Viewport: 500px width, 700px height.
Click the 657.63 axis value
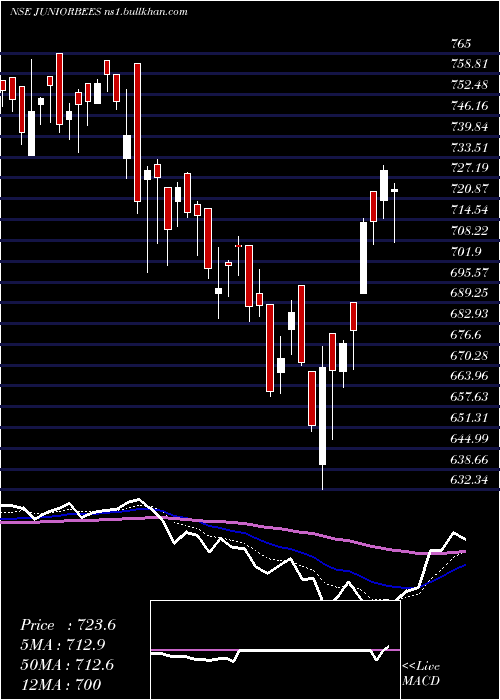(x=469, y=397)
